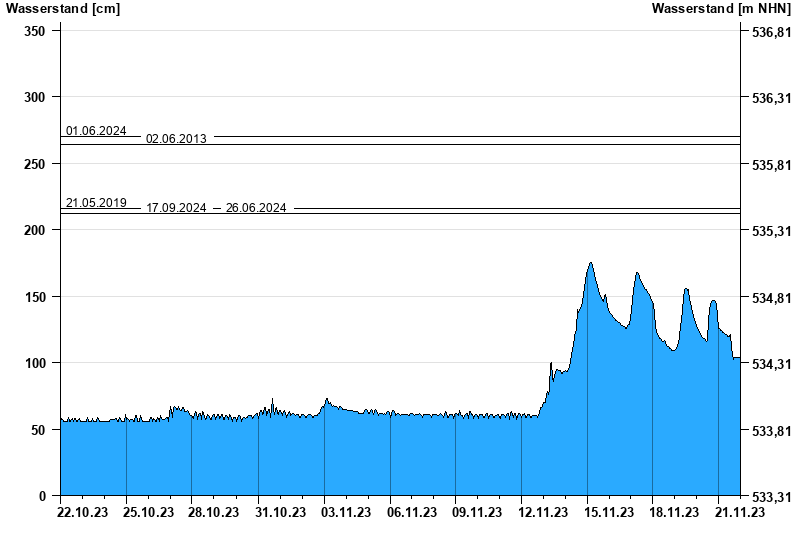Click the 536,31 value on right axis
The height and width of the screenshot is (550, 800).
[x=771, y=98]
